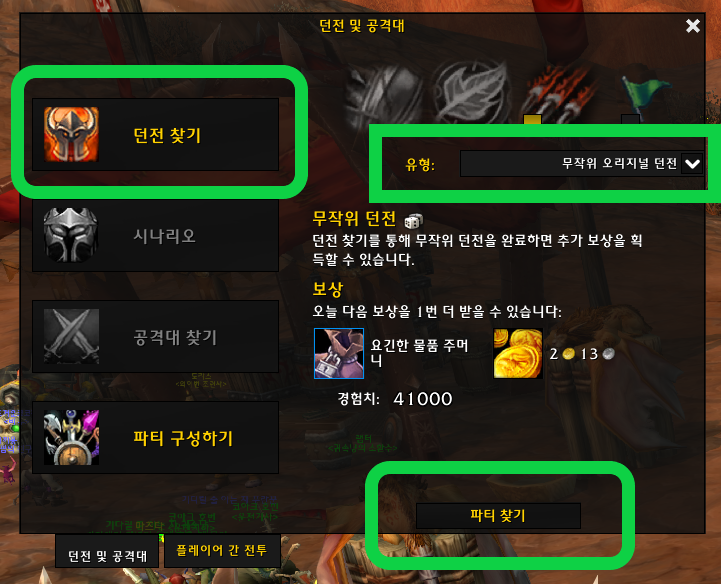Open the 유형 dungeon type dropdown
Viewport: 721px width, 584px height.
[582, 163]
